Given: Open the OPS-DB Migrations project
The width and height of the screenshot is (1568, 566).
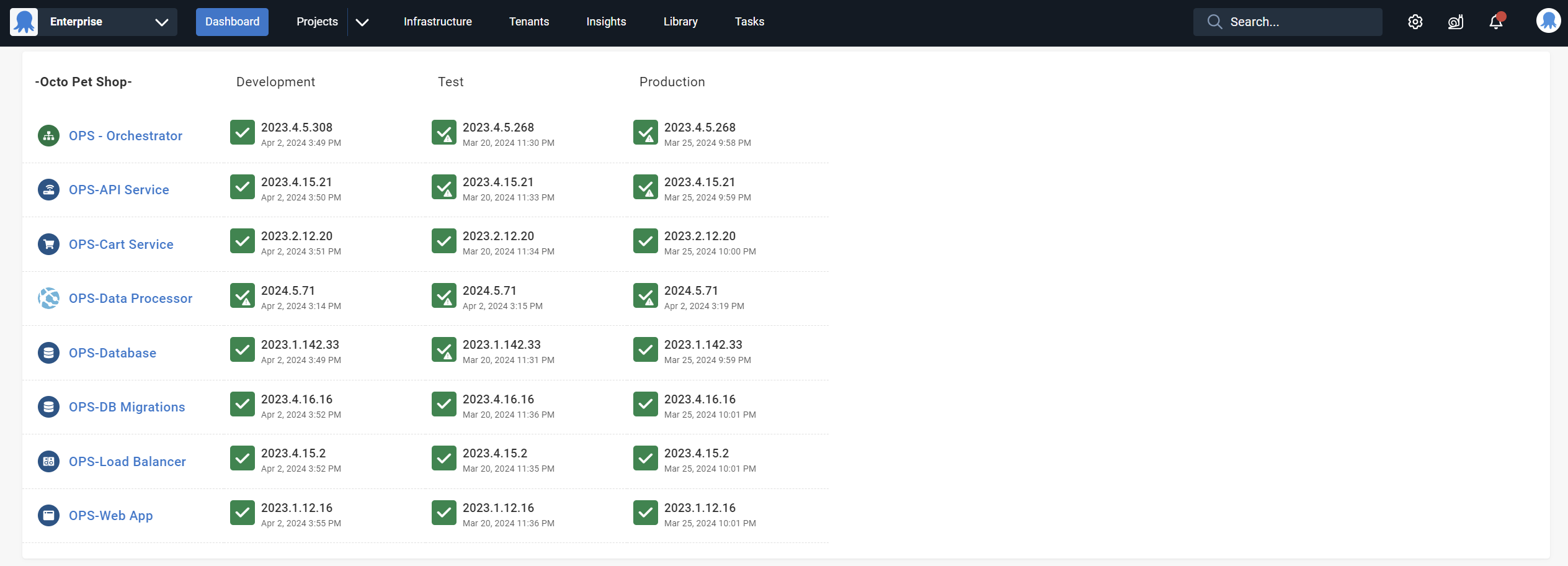Looking at the screenshot, I should [127, 407].
